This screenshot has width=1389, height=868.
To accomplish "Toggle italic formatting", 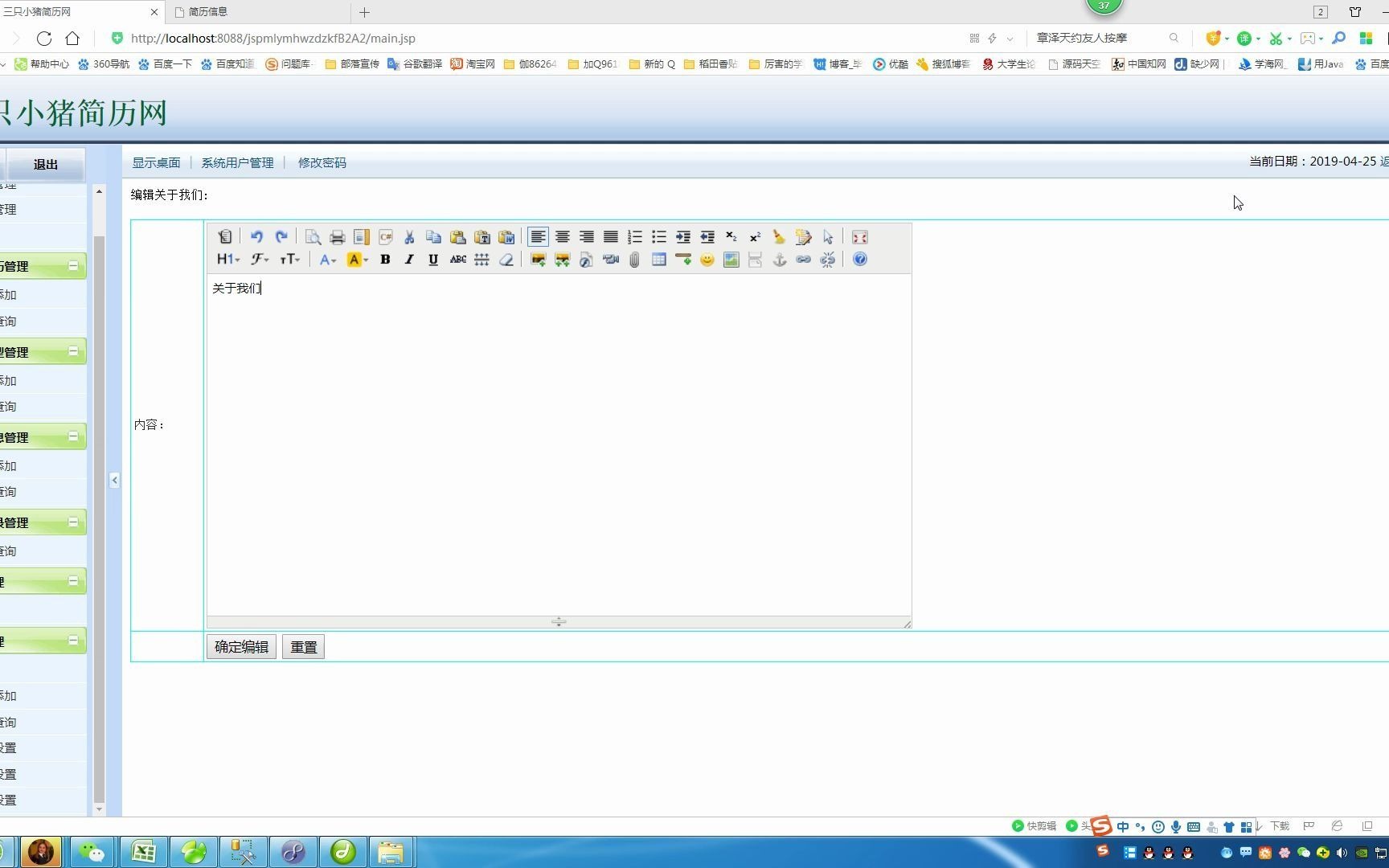I will pyautogui.click(x=409, y=260).
